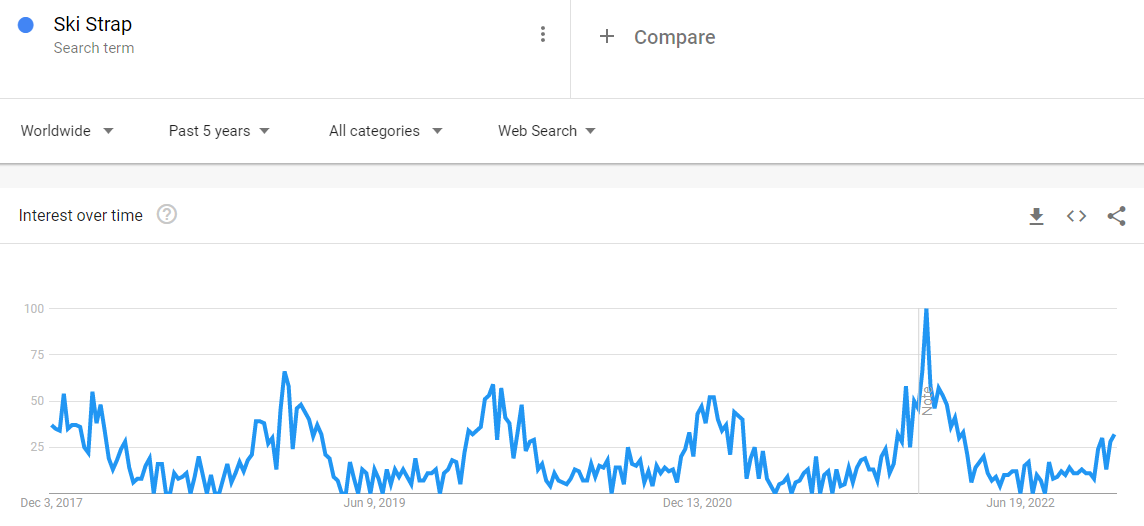The width and height of the screenshot is (1144, 526).
Task: Click the plus icon beside Compare
Action: (x=606, y=37)
